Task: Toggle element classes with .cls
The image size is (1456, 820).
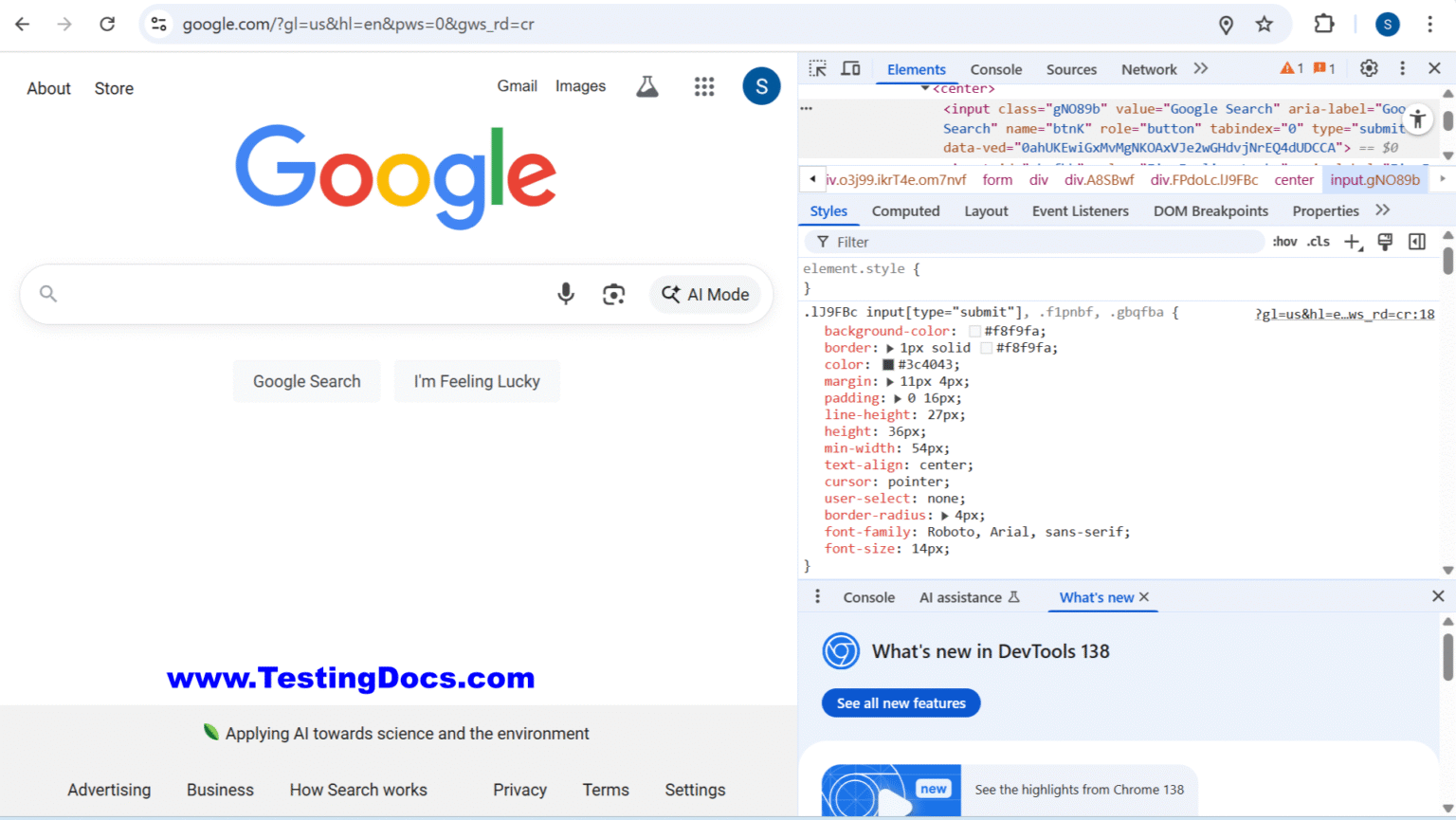Action: tap(1317, 242)
